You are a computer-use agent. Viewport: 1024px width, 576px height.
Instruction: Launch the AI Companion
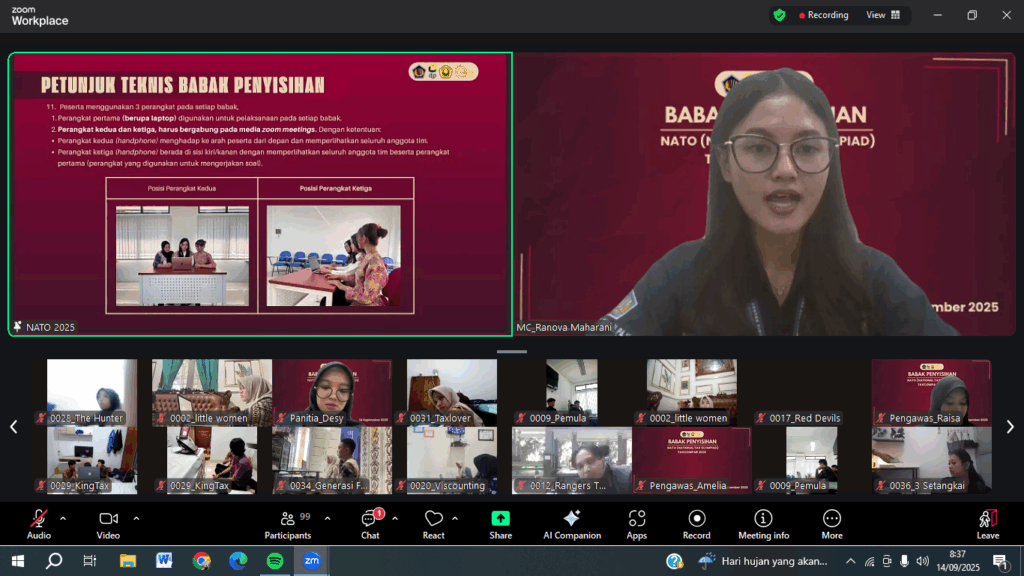click(571, 522)
